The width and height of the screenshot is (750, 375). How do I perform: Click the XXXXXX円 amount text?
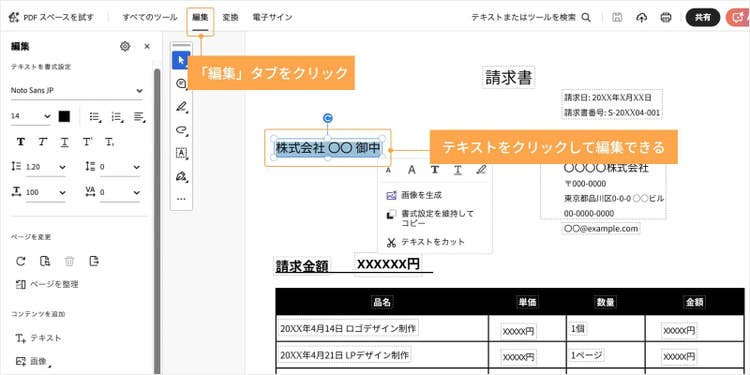click(388, 264)
